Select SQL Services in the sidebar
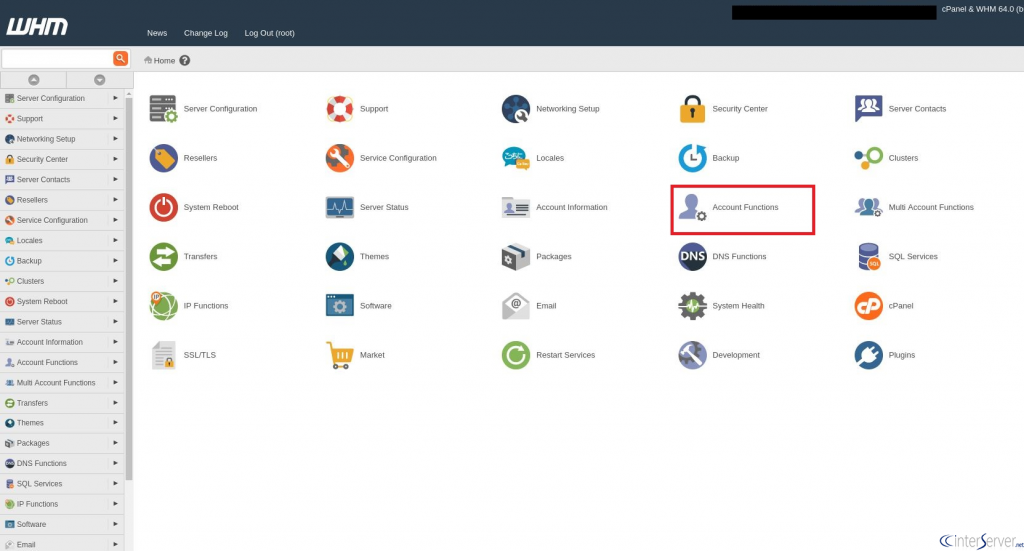 [39, 484]
